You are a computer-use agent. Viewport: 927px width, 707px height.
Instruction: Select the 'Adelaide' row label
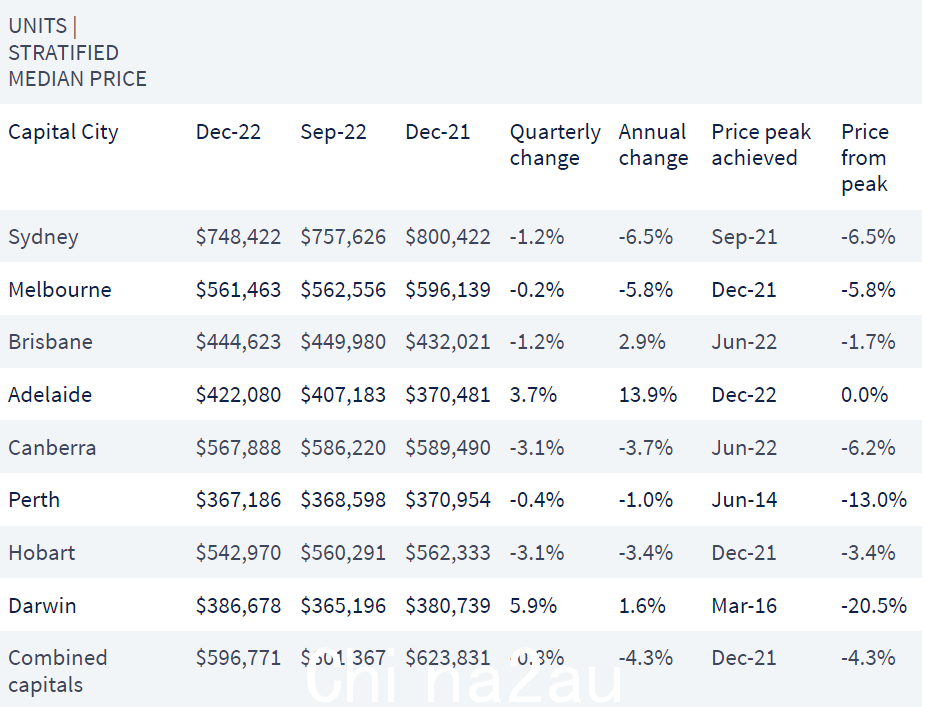[50, 394]
